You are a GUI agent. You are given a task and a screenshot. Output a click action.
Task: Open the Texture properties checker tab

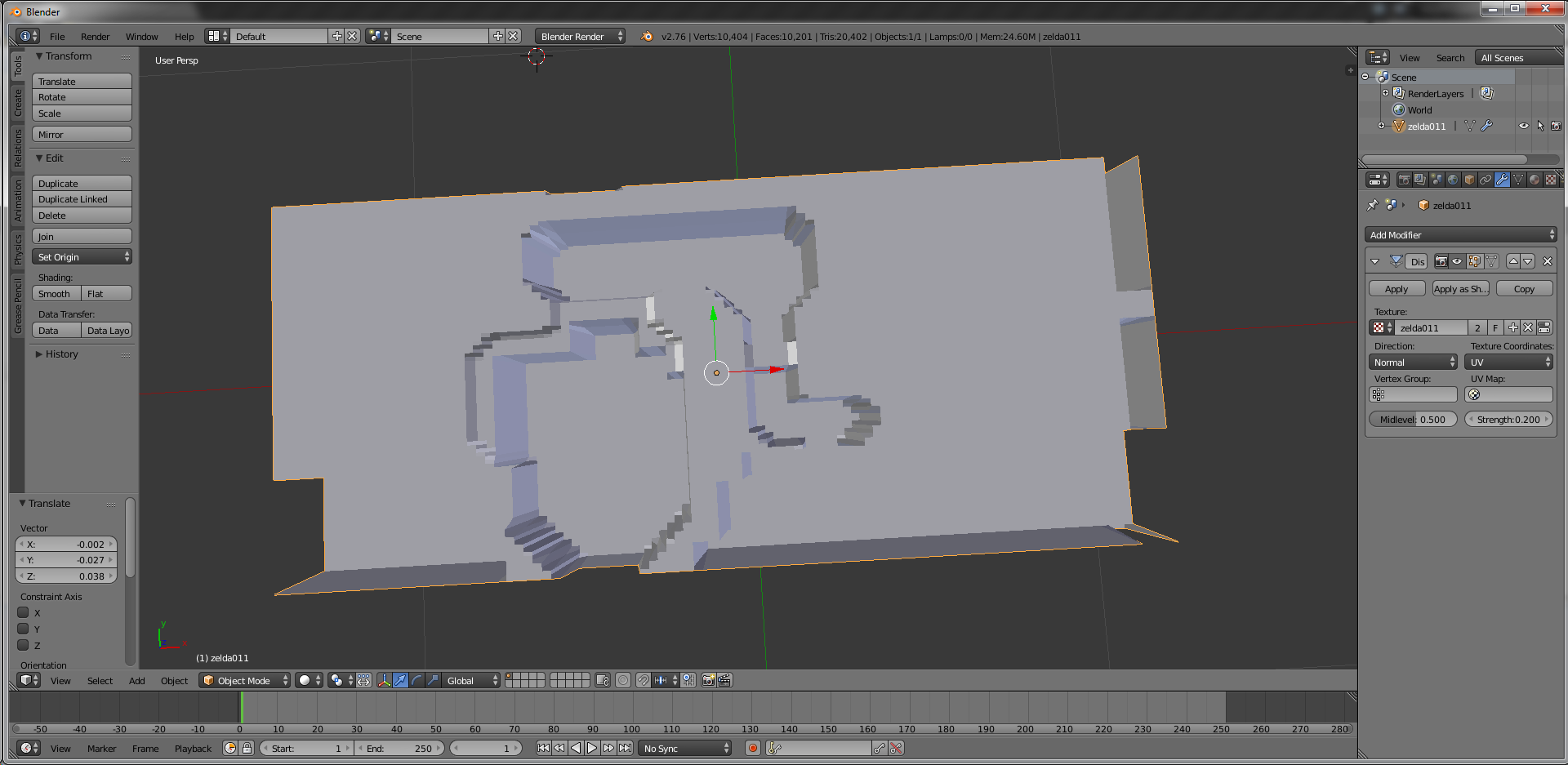coord(1551,180)
